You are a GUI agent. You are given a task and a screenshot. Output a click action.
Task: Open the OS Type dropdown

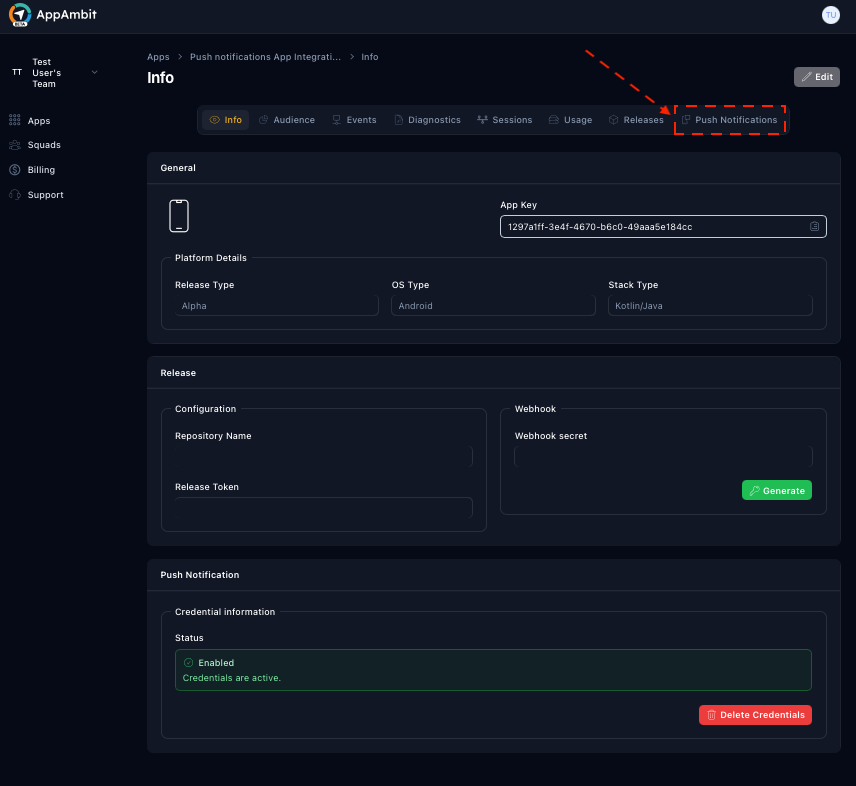493,306
